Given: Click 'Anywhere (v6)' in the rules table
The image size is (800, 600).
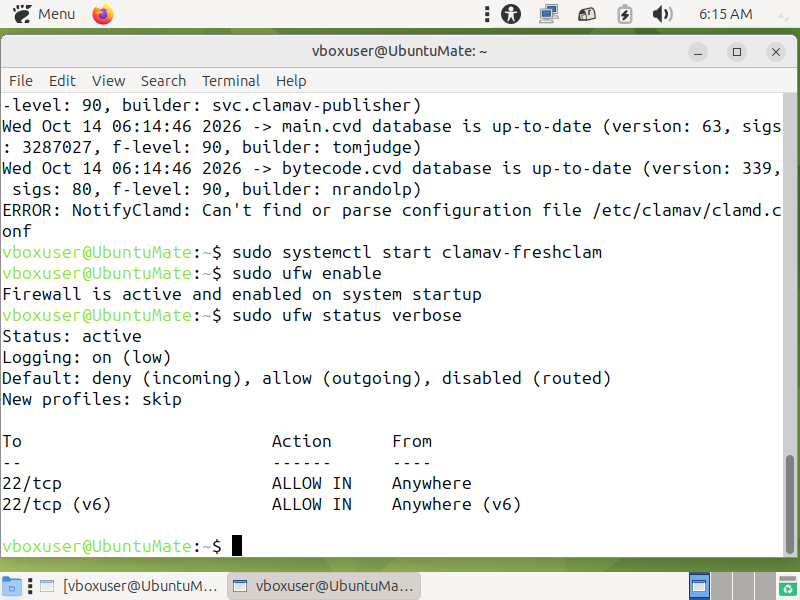Looking at the screenshot, I should tap(457, 504).
